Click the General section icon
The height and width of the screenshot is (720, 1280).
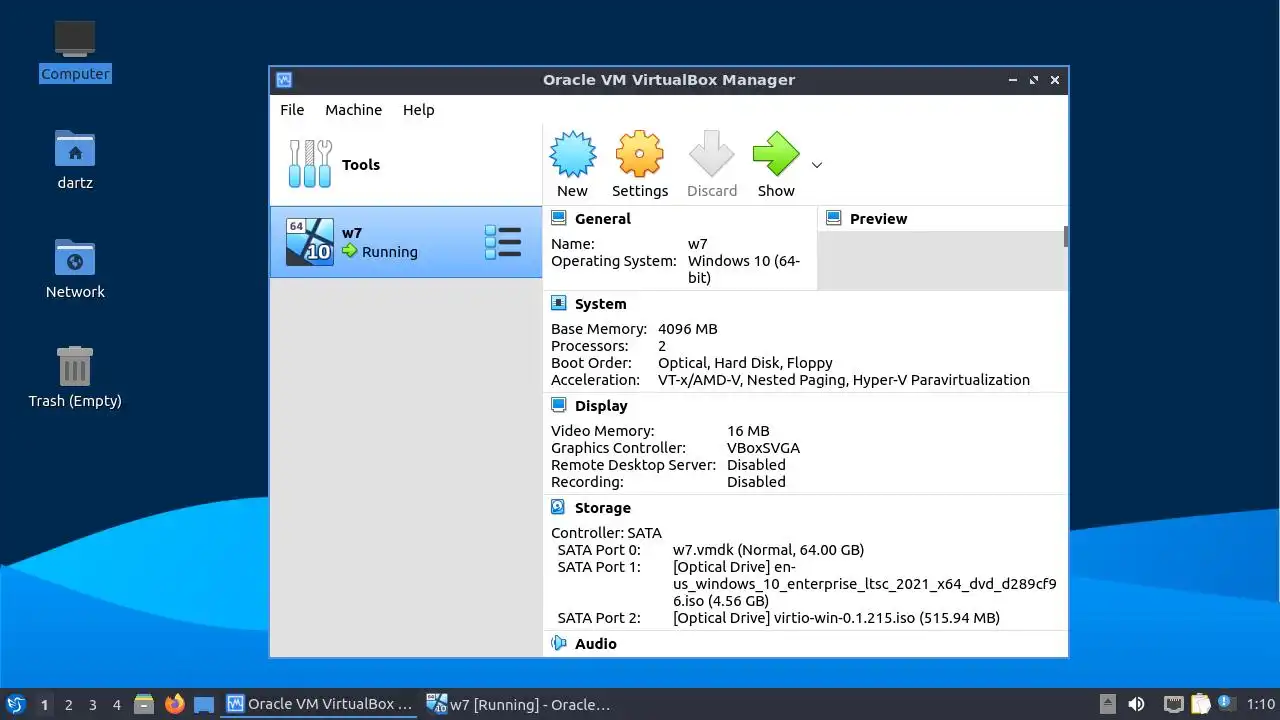559,218
